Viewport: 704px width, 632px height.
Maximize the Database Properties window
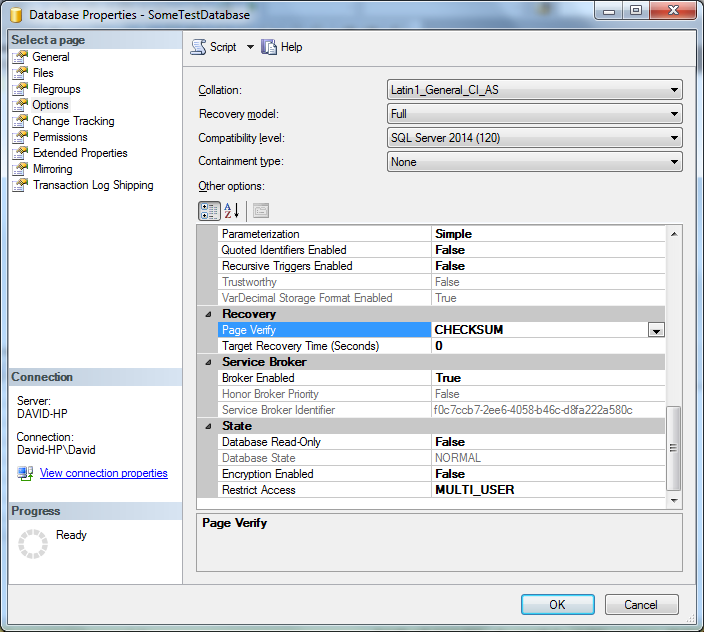click(x=636, y=10)
